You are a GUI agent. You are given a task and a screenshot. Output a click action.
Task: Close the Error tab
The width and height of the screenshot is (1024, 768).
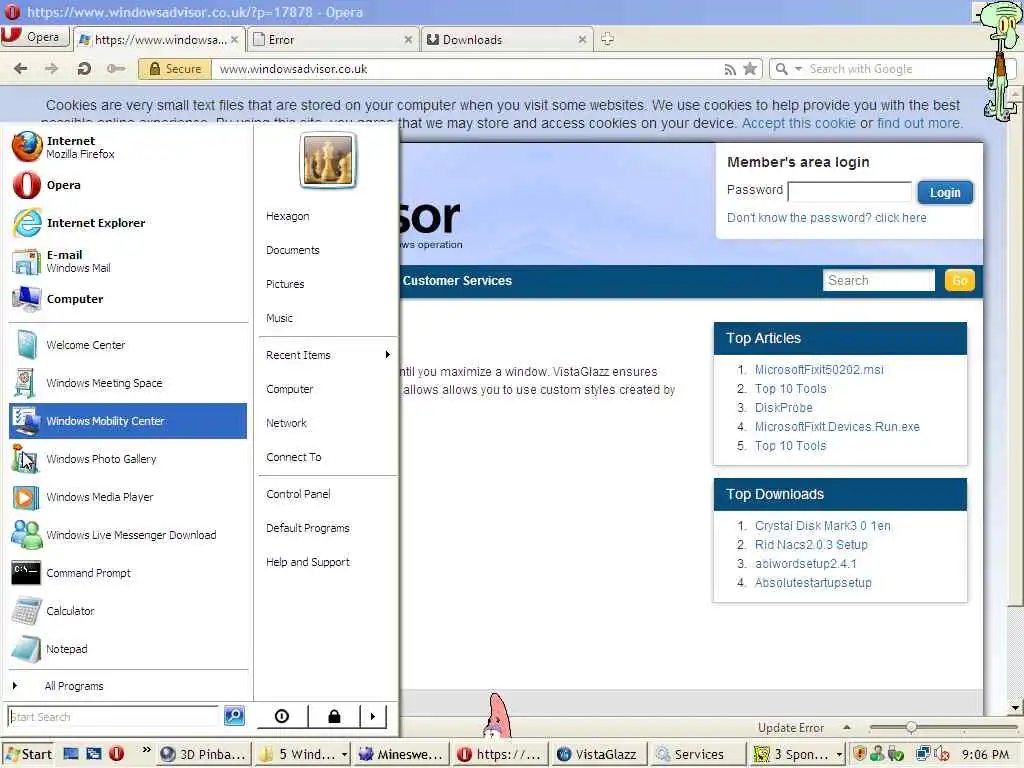point(408,40)
